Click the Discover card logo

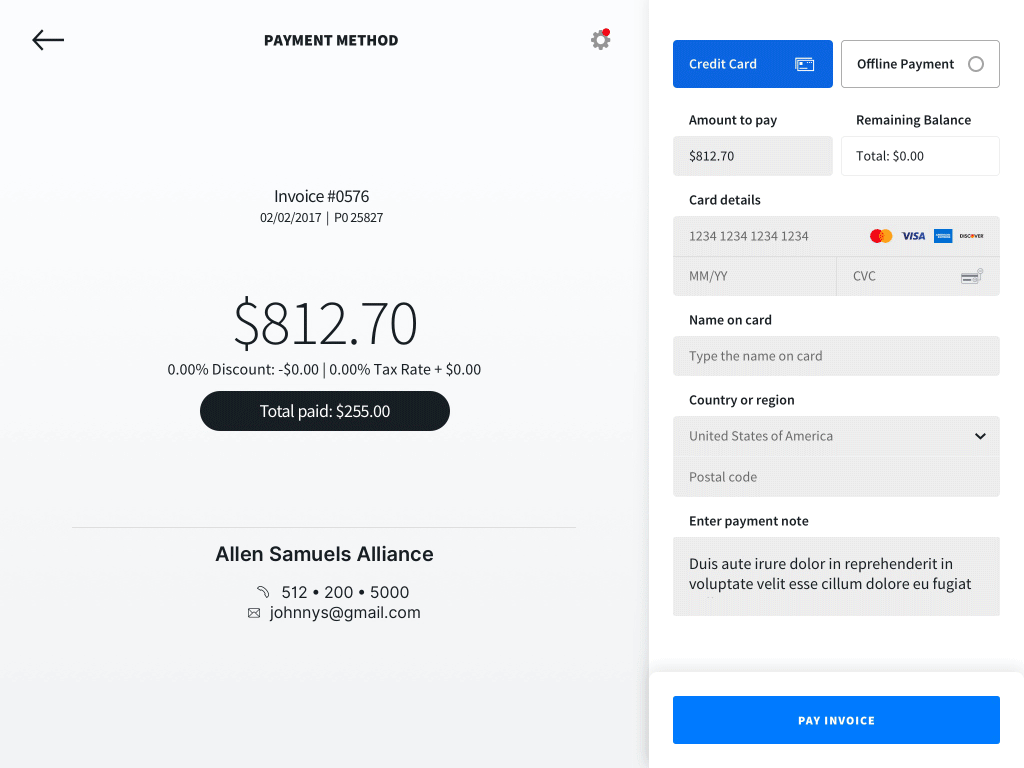972,236
